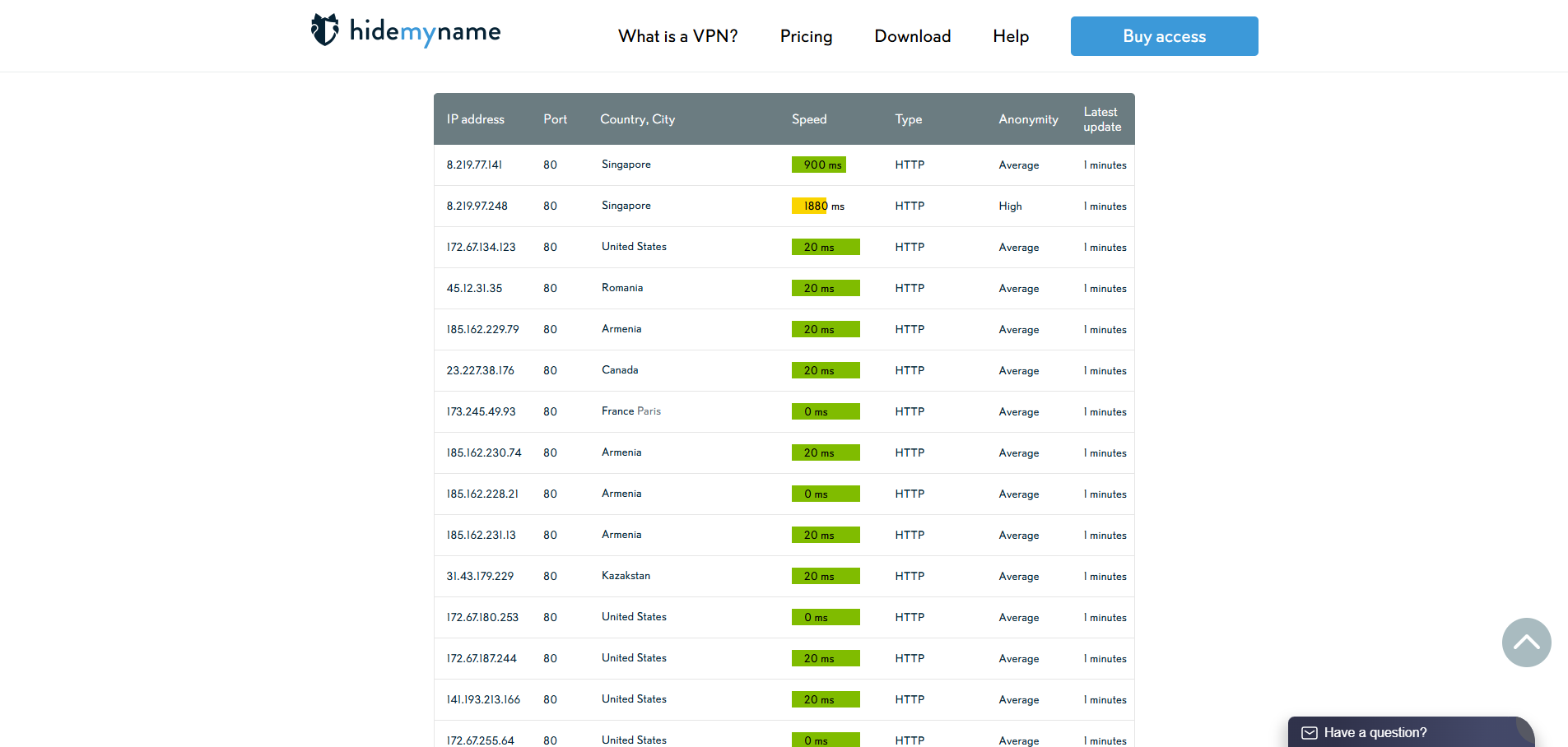This screenshot has width=1568, height=747.
Task: Click Armenia in the 185.162.229.79 row
Action: point(621,329)
